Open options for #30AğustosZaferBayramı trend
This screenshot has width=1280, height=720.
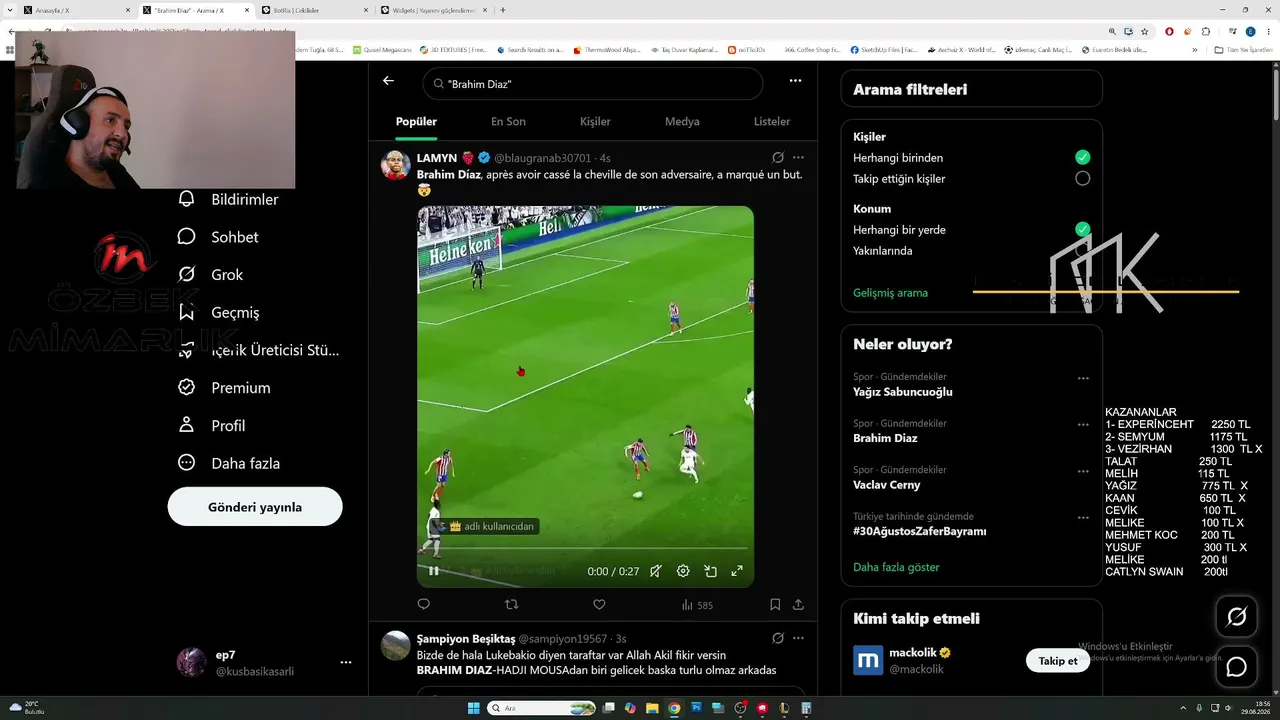[x=1083, y=518]
